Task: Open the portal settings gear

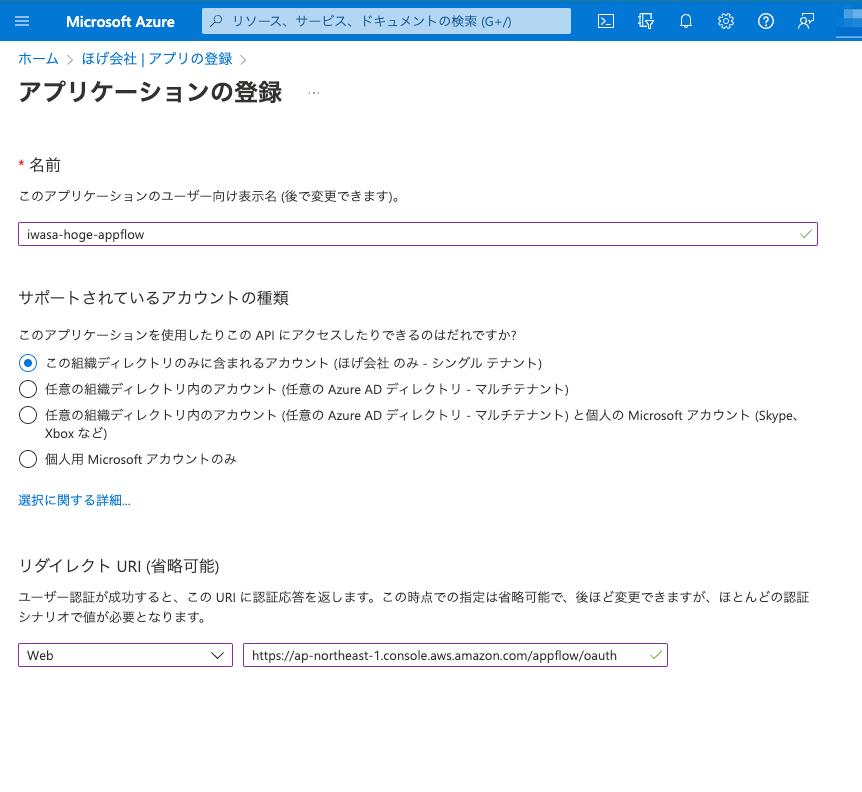Action: [x=725, y=21]
